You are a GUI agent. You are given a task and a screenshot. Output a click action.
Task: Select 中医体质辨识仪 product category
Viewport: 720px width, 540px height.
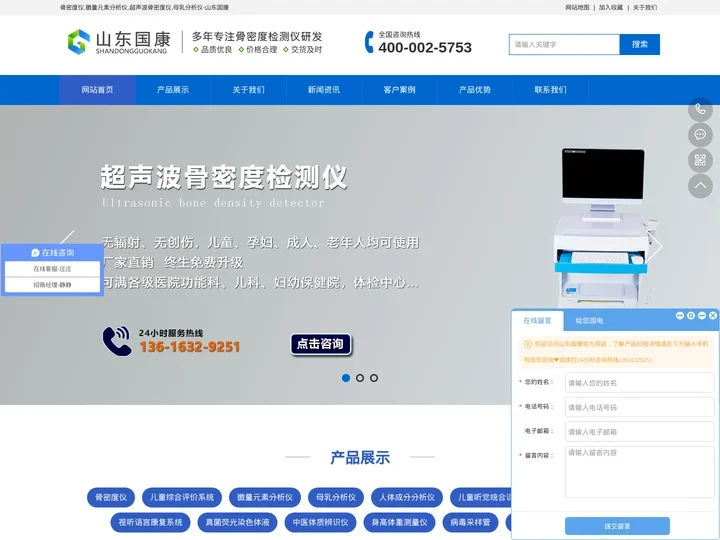(x=321, y=523)
